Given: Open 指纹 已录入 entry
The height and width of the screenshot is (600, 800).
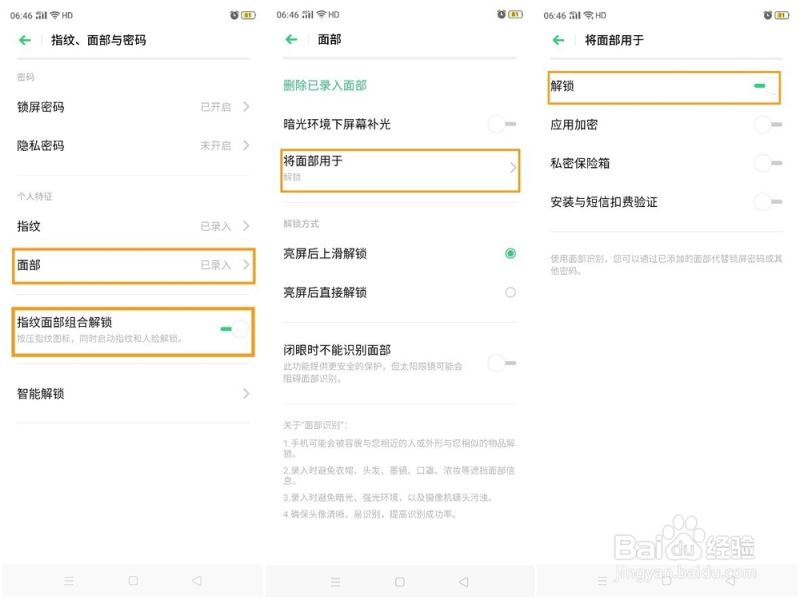Looking at the screenshot, I should point(133,226).
